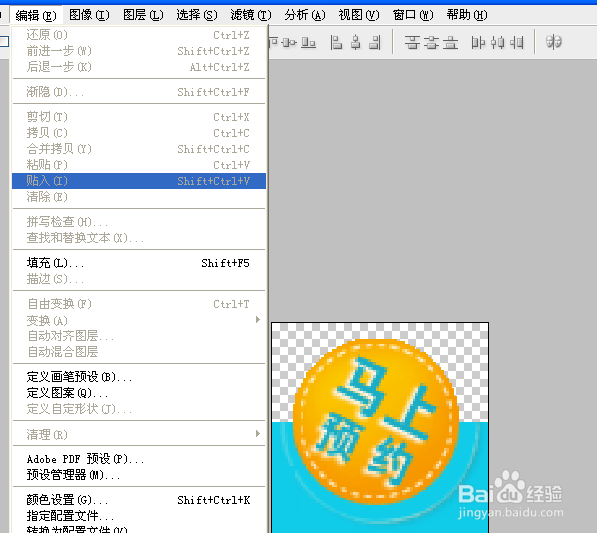Choose 查找和替换文本(X)... entry

139,238
